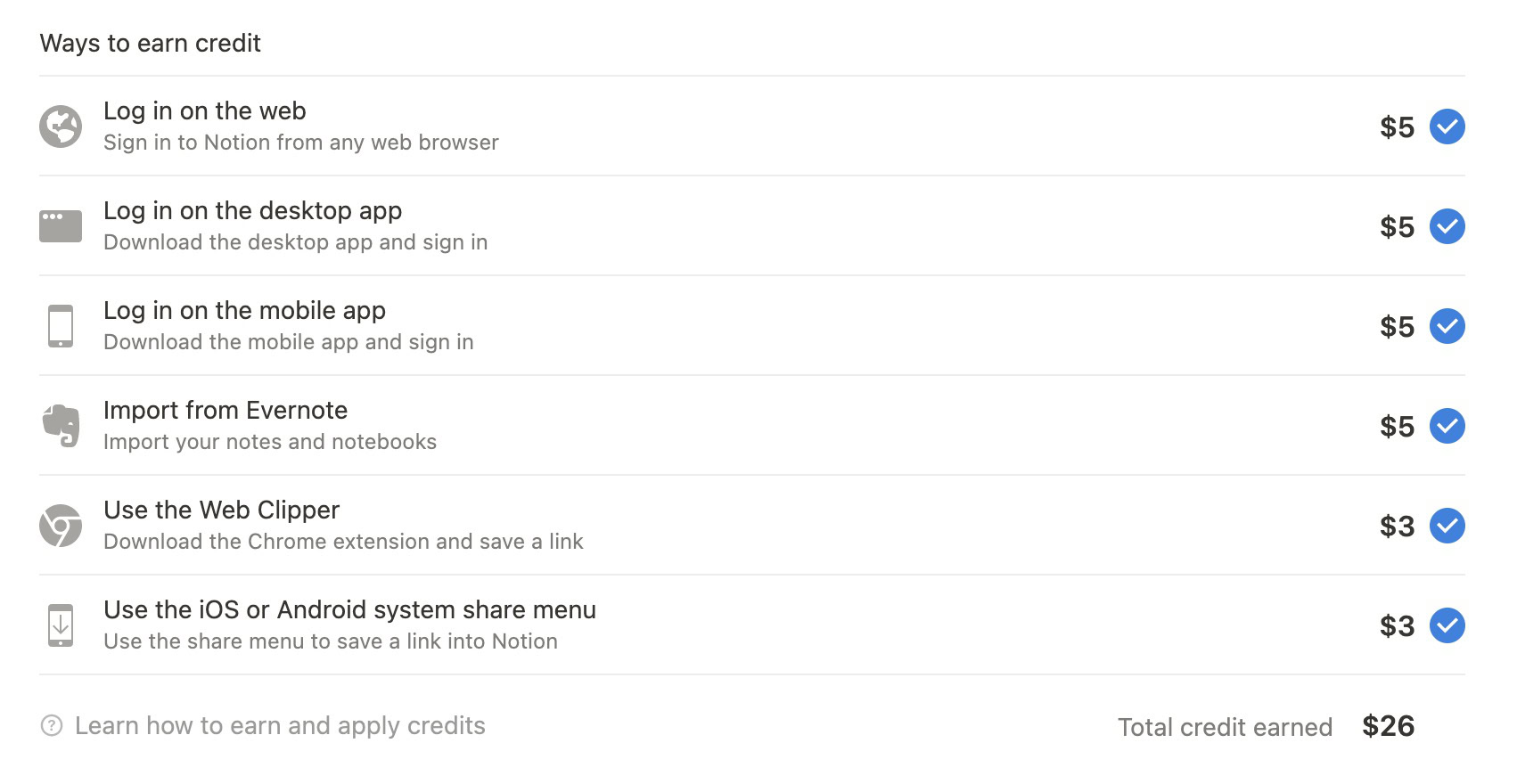
Task: Click the question mark help icon
Action: click(52, 726)
